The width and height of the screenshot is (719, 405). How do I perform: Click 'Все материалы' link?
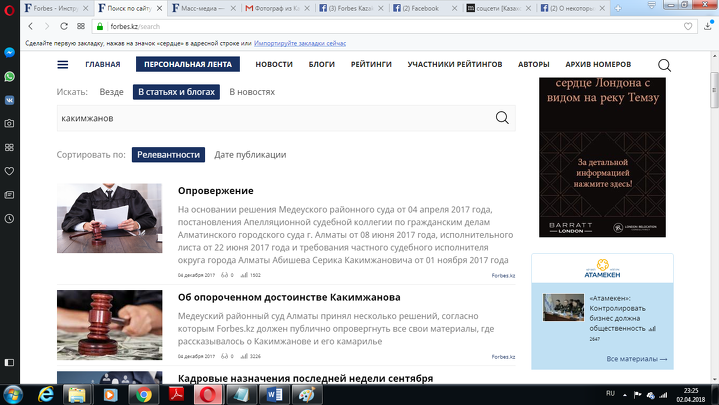(x=637, y=359)
